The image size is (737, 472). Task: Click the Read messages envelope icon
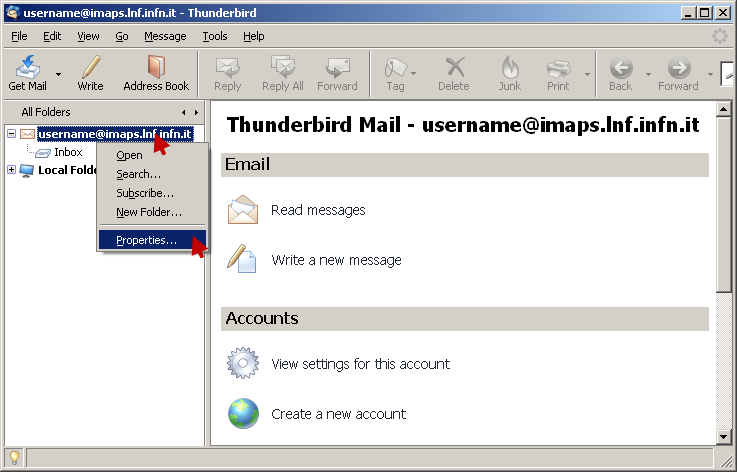(243, 210)
